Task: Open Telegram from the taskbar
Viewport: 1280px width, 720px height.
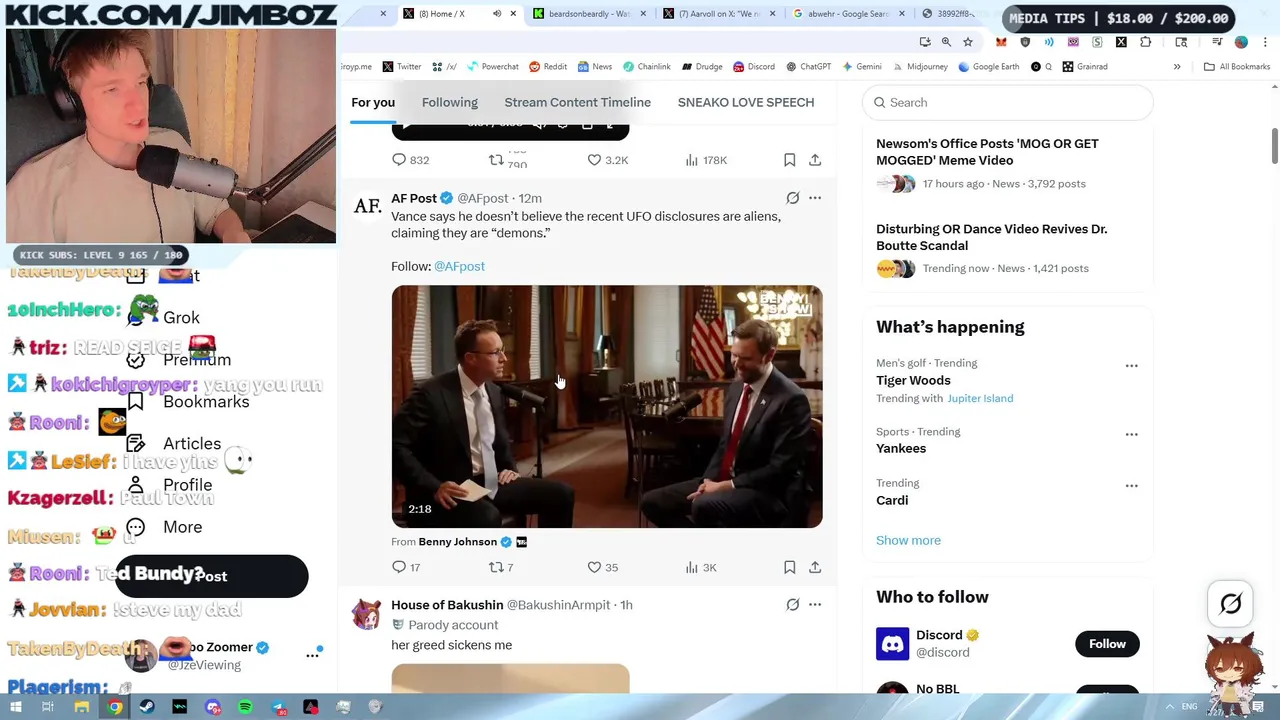Action: (x=278, y=707)
